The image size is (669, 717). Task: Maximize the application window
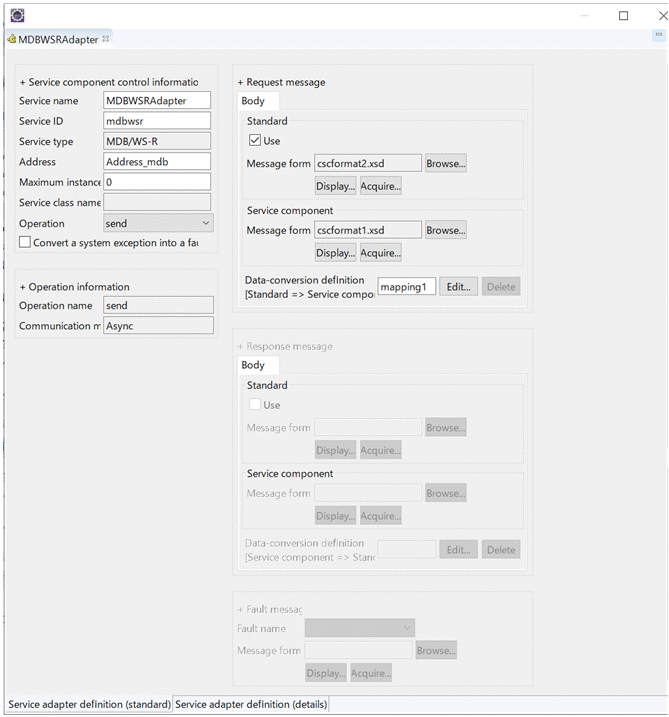point(623,16)
